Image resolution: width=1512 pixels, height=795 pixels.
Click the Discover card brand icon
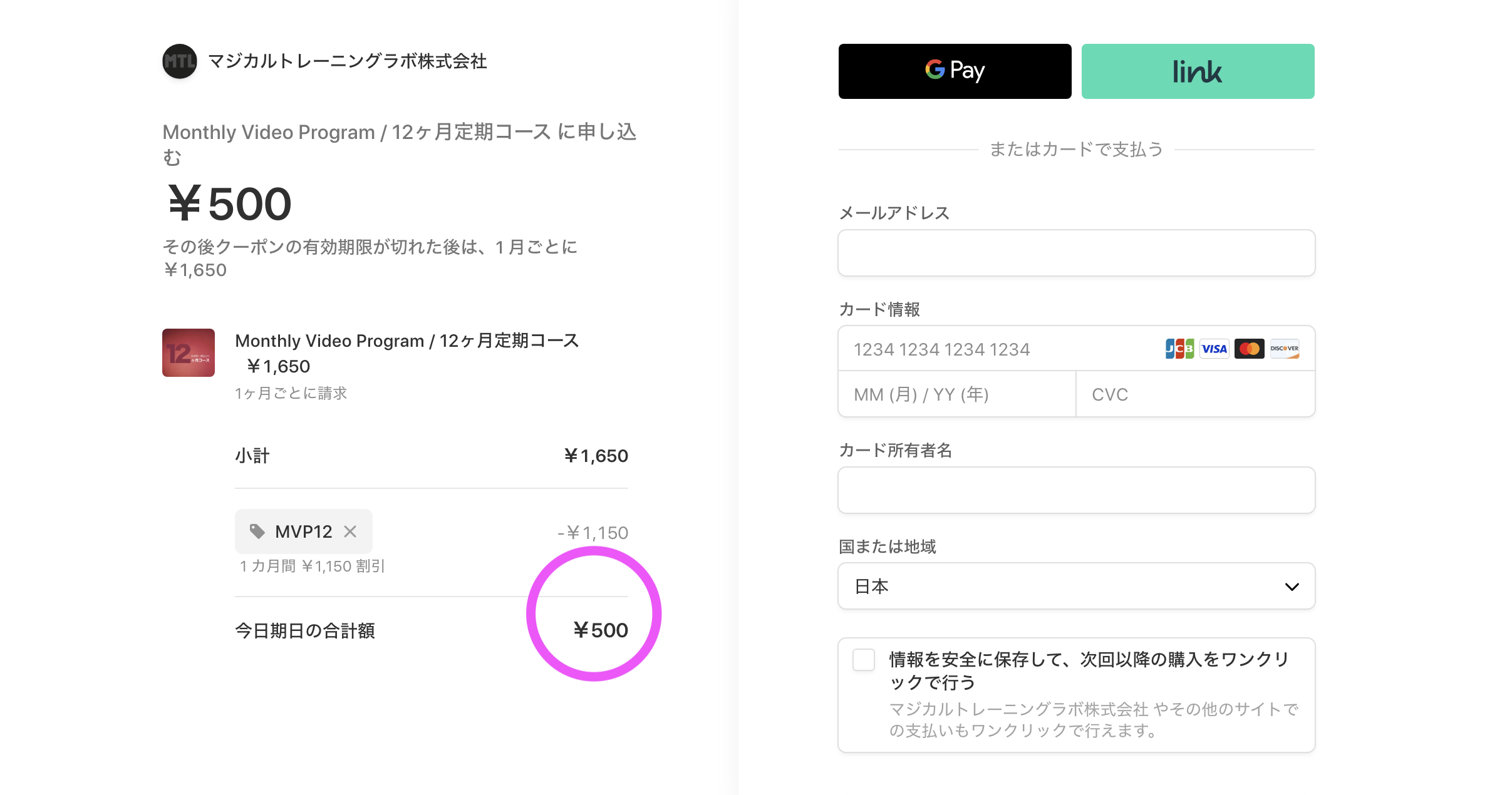click(1285, 349)
